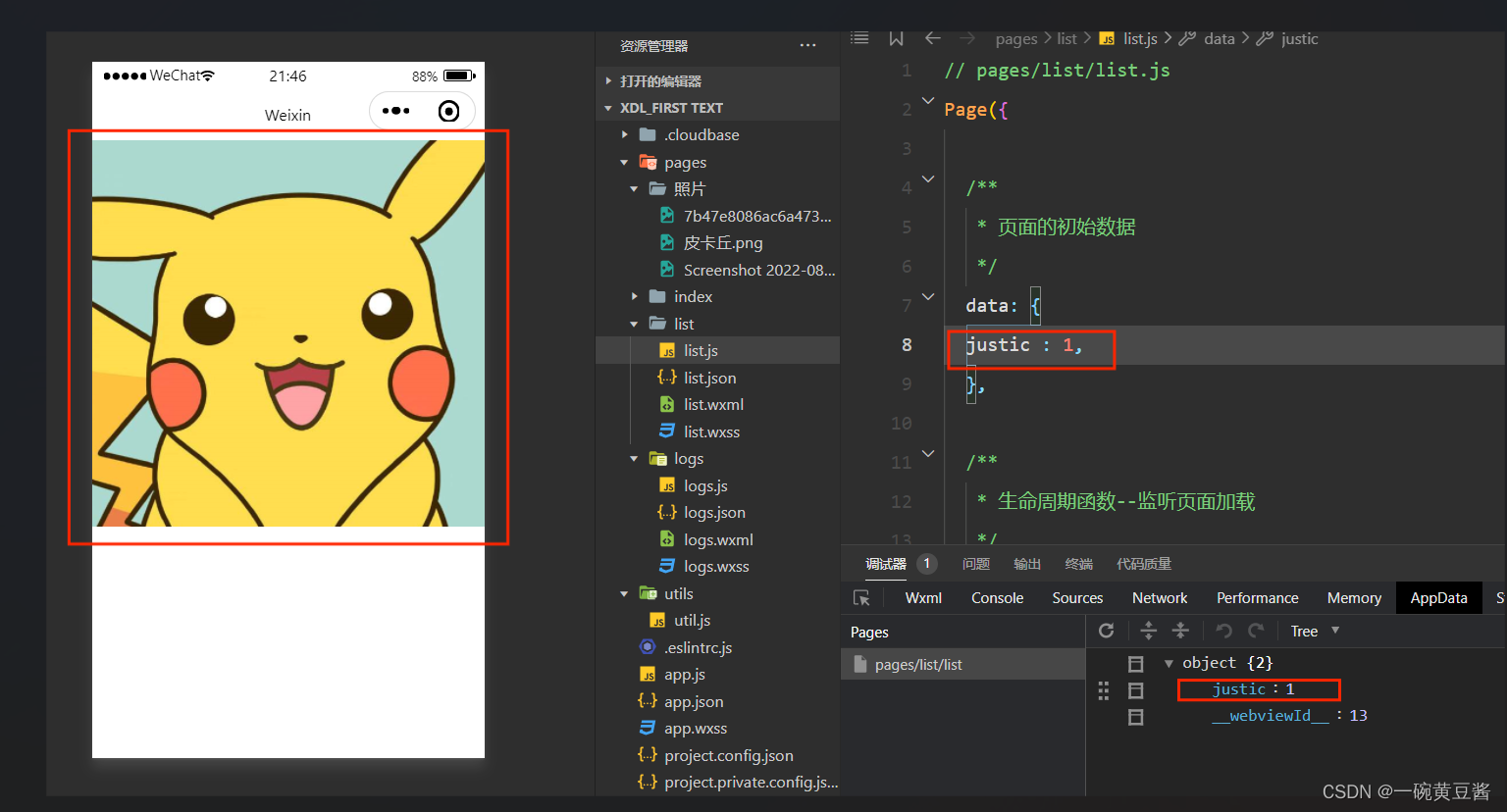The width and height of the screenshot is (1507, 812).
Task: Switch to the 终端 panel tab
Action: tap(1079, 564)
